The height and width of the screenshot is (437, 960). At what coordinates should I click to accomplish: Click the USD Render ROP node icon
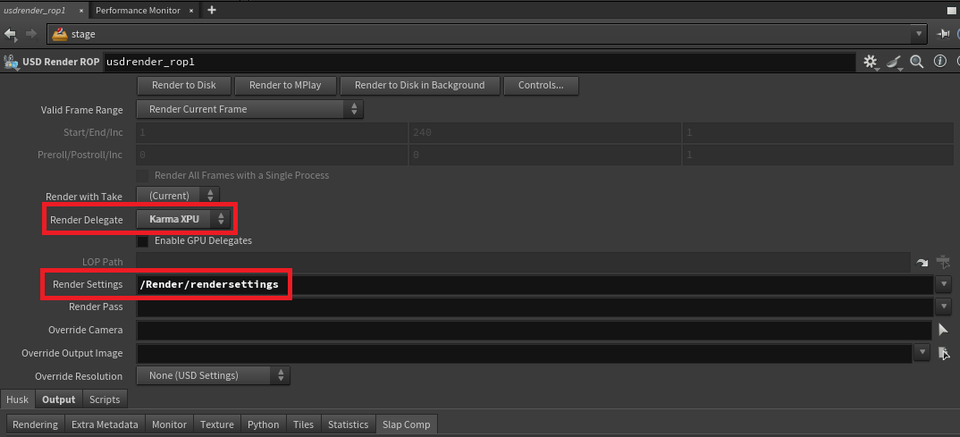tap(11, 62)
